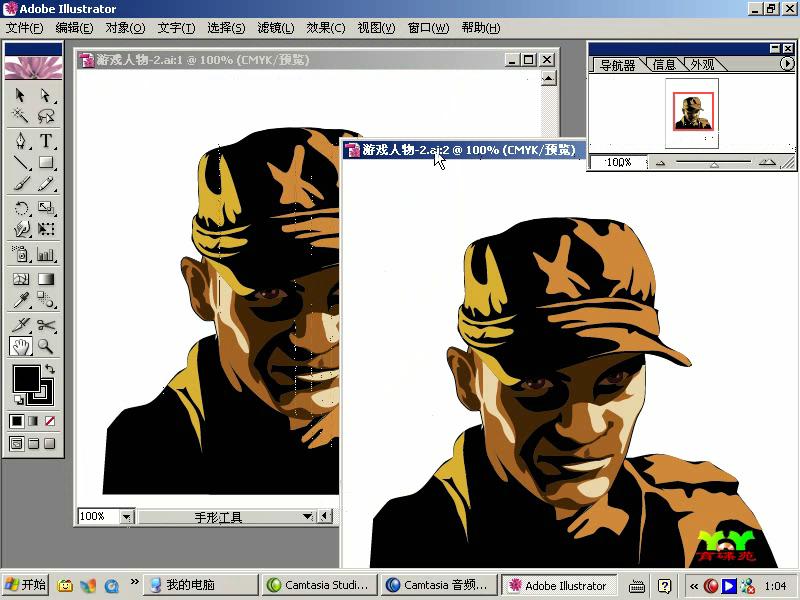The height and width of the screenshot is (600, 800).
Task: Activate the Type tool
Action: point(45,140)
